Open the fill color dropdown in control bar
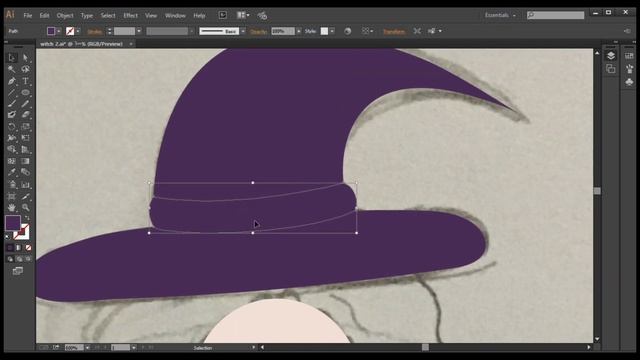The image size is (640, 360). pos(59,31)
